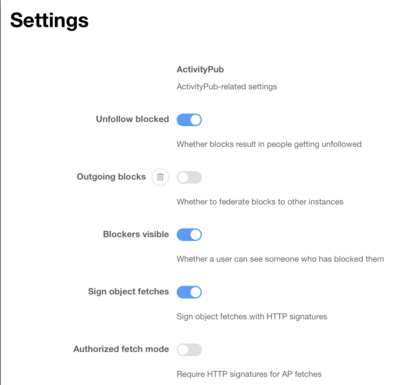This screenshot has width=415, height=385.
Task: Click the Authorized fetch mode label
Action: (x=121, y=349)
